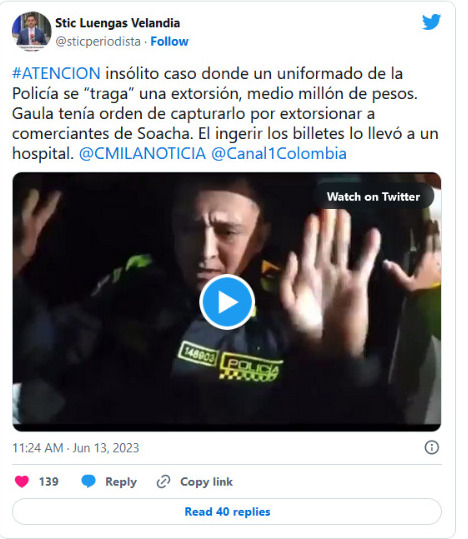The width and height of the screenshot is (468, 539).
Task: Click the Copy link label
Action: click(206, 482)
